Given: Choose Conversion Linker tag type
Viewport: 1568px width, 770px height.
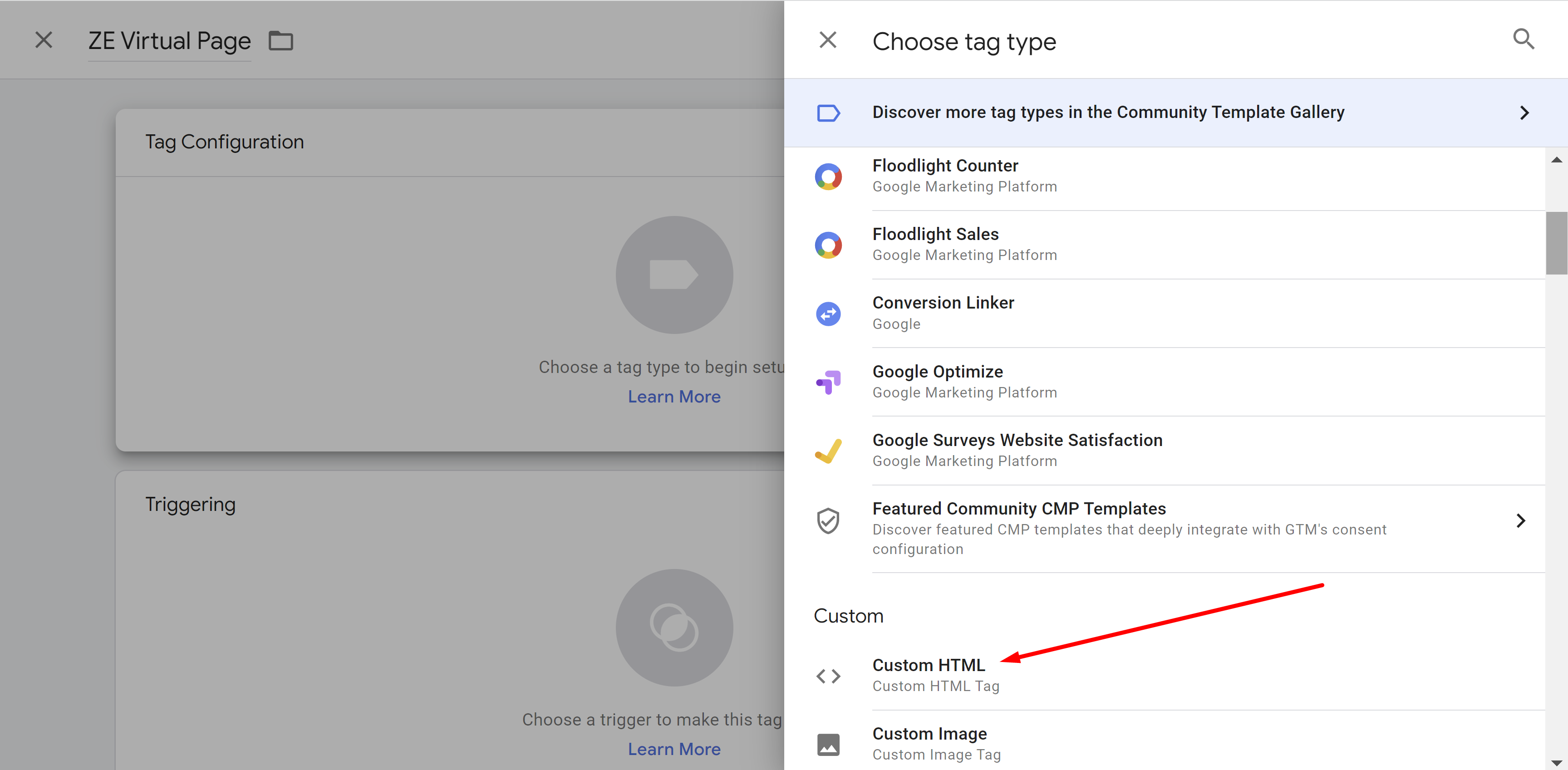Looking at the screenshot, I should click(1165, 314).
